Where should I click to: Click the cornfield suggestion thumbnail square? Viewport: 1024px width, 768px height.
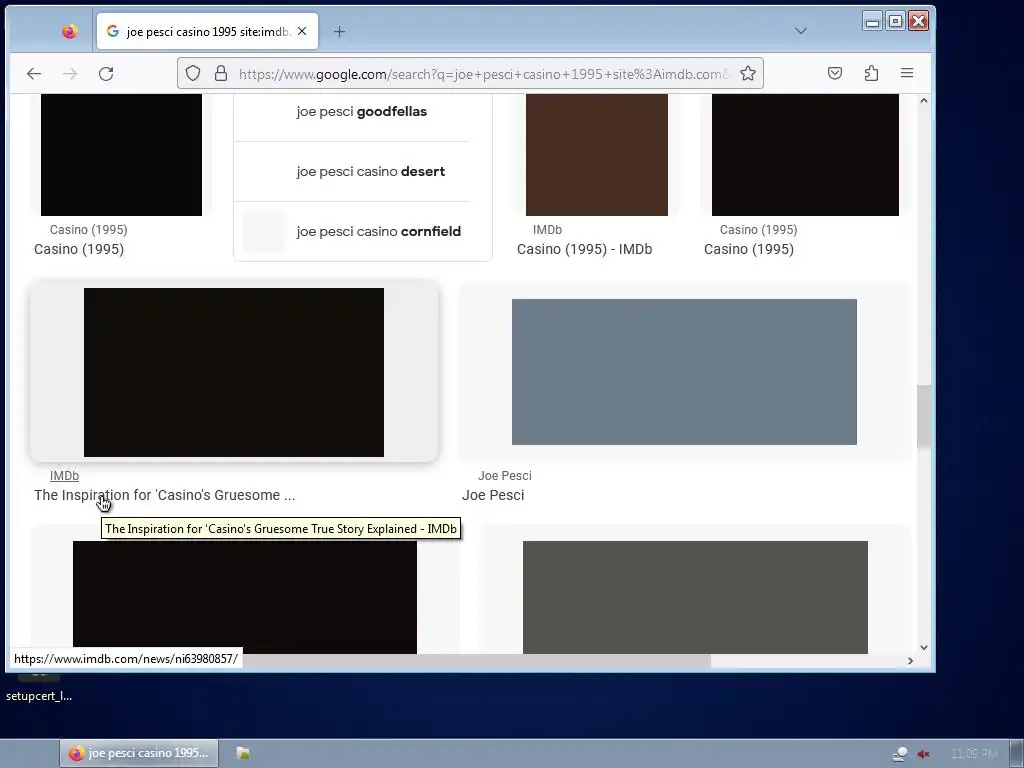(x=264, y=231)
